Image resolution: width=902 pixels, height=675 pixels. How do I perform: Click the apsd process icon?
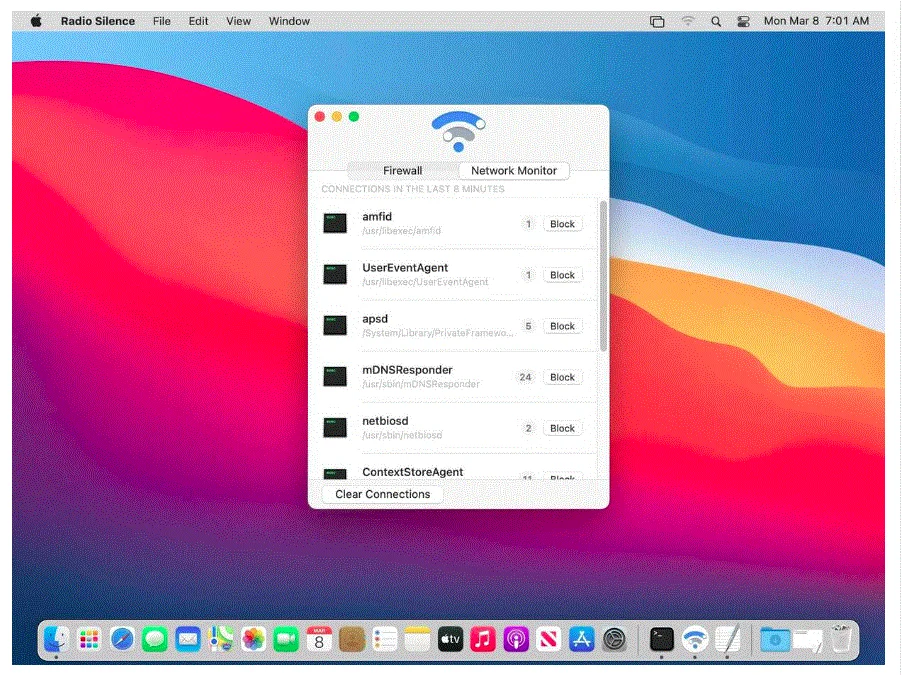(335, 326)
